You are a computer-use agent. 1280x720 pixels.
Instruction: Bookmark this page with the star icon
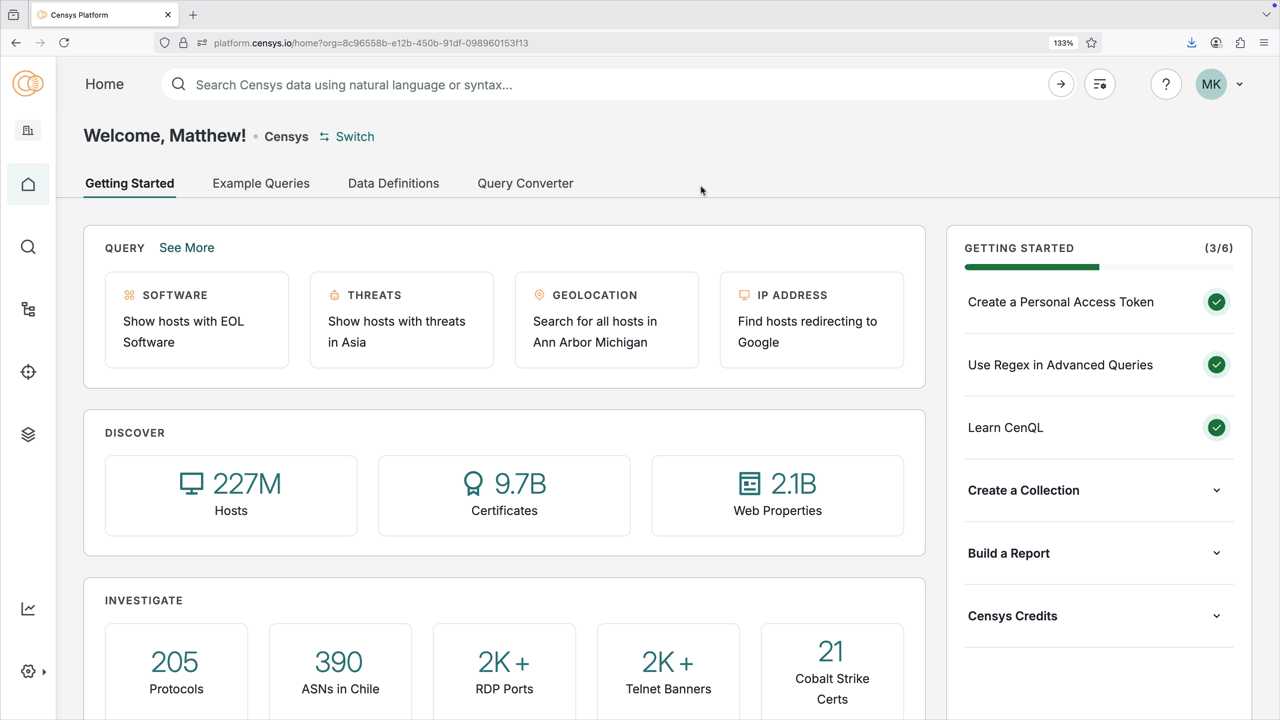click(x=1091, y=43)
